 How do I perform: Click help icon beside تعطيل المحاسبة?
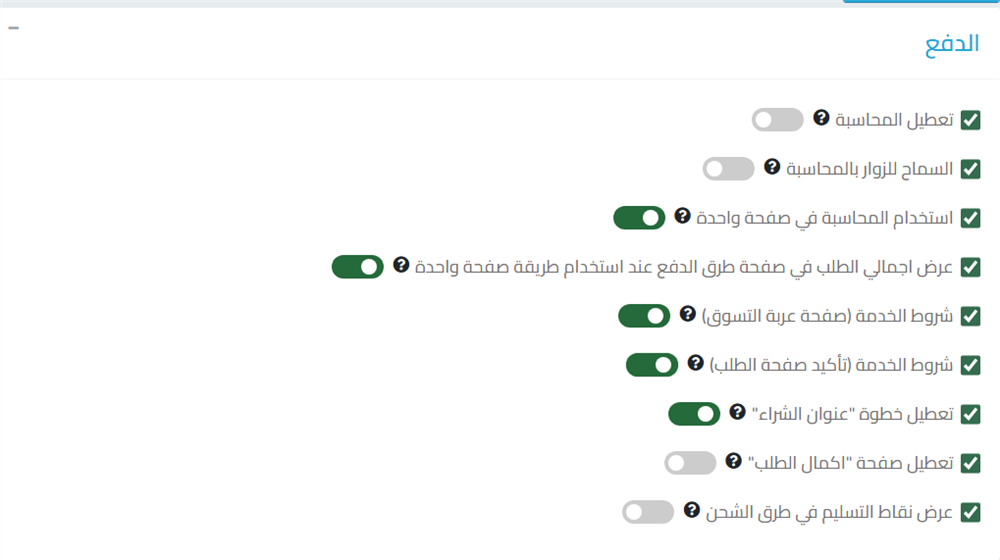(x=821, y=118)
